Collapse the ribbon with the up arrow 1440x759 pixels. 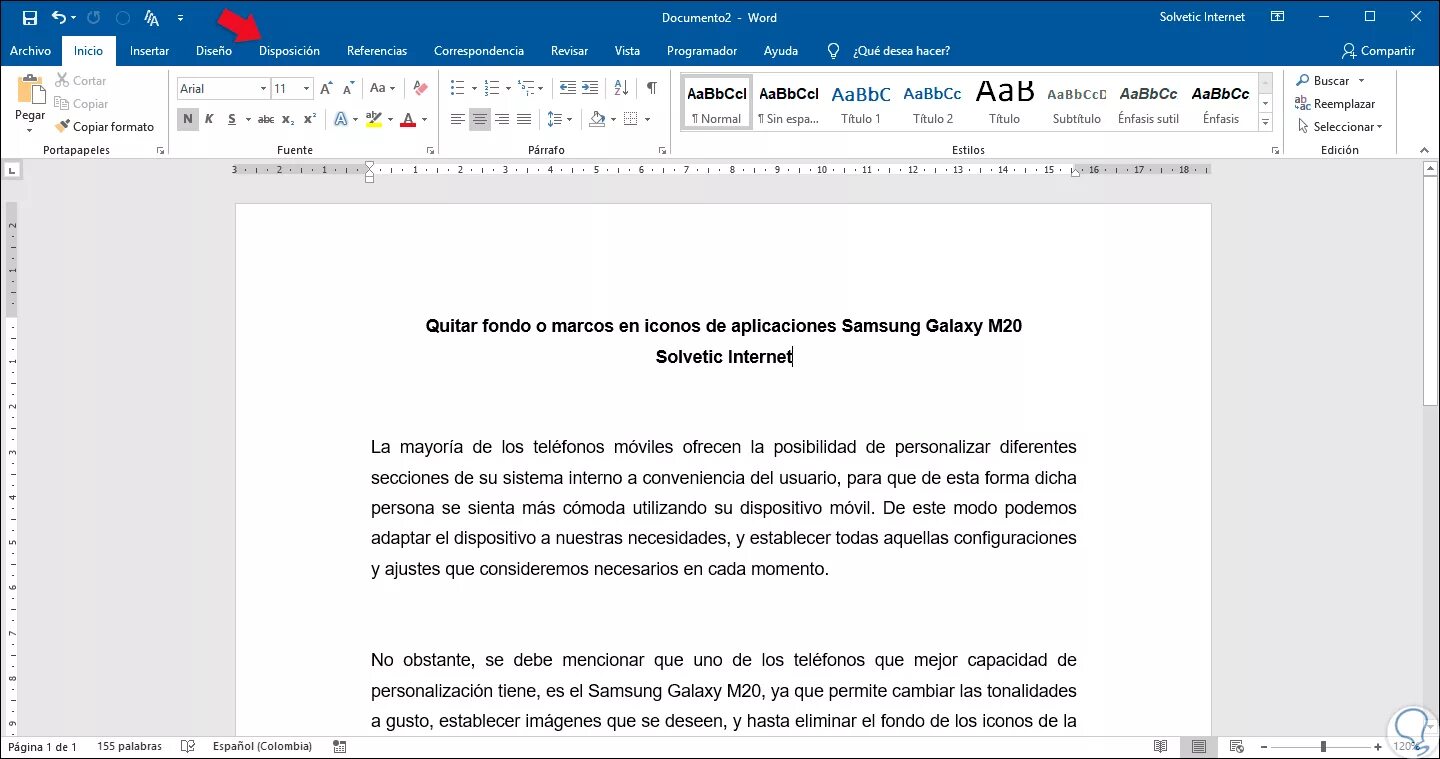(x=1425, y=150)
